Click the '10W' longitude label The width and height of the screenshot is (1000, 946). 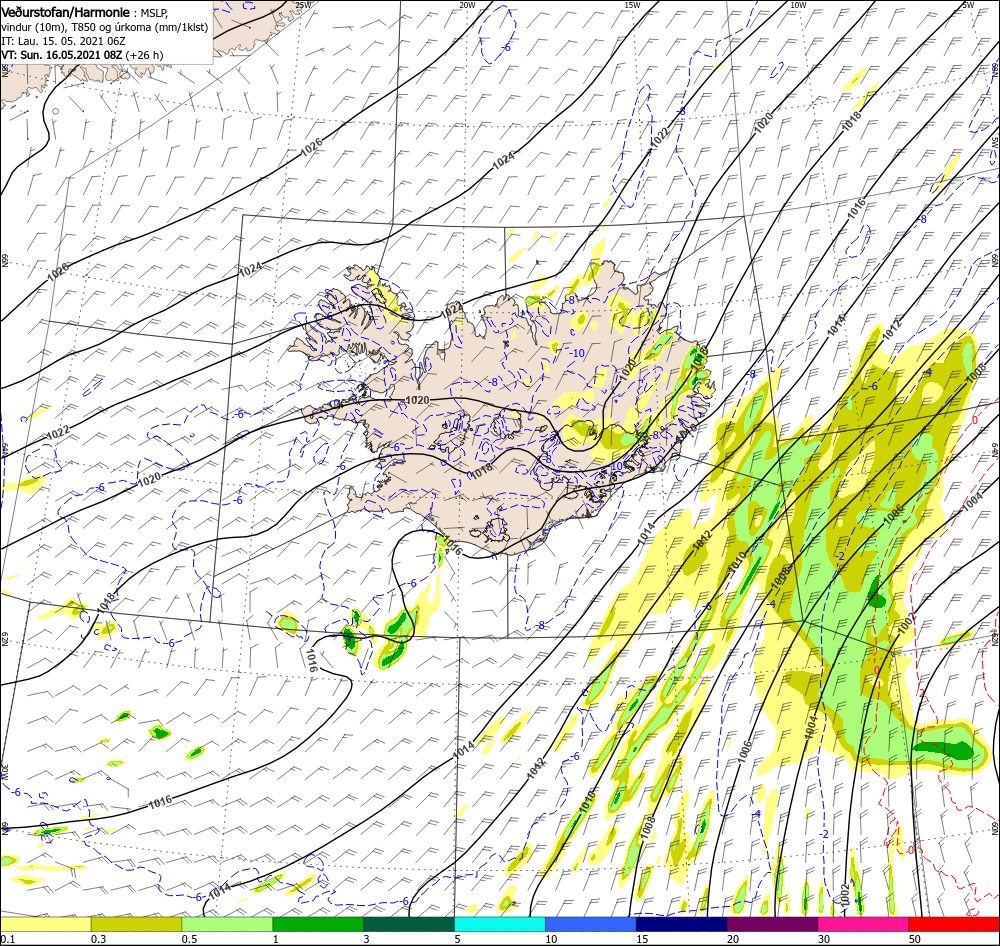coord(798,5)
